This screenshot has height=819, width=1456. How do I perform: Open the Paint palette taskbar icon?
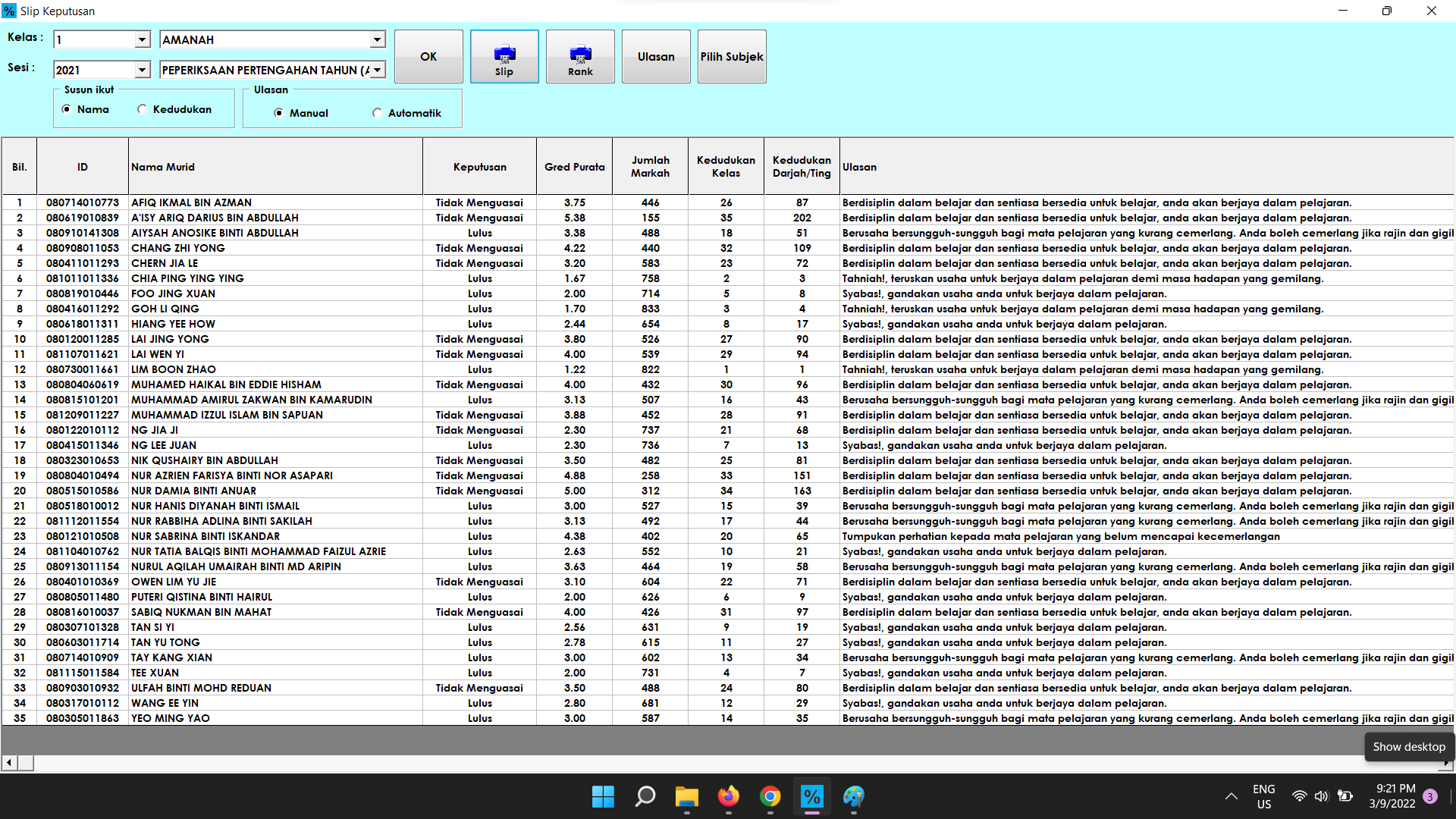click(x=853, y=797)
